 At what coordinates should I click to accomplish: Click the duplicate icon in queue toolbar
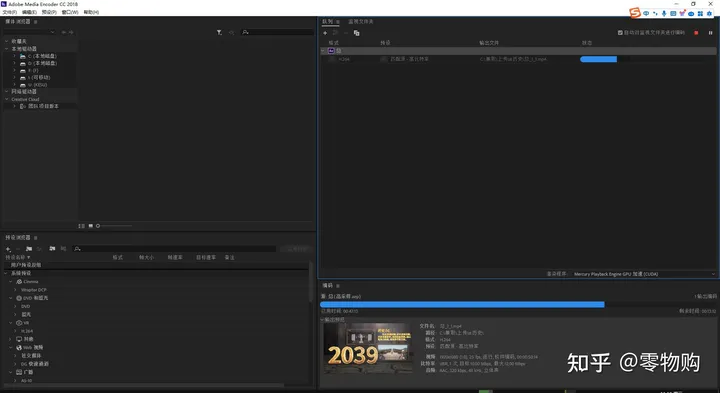356,33
